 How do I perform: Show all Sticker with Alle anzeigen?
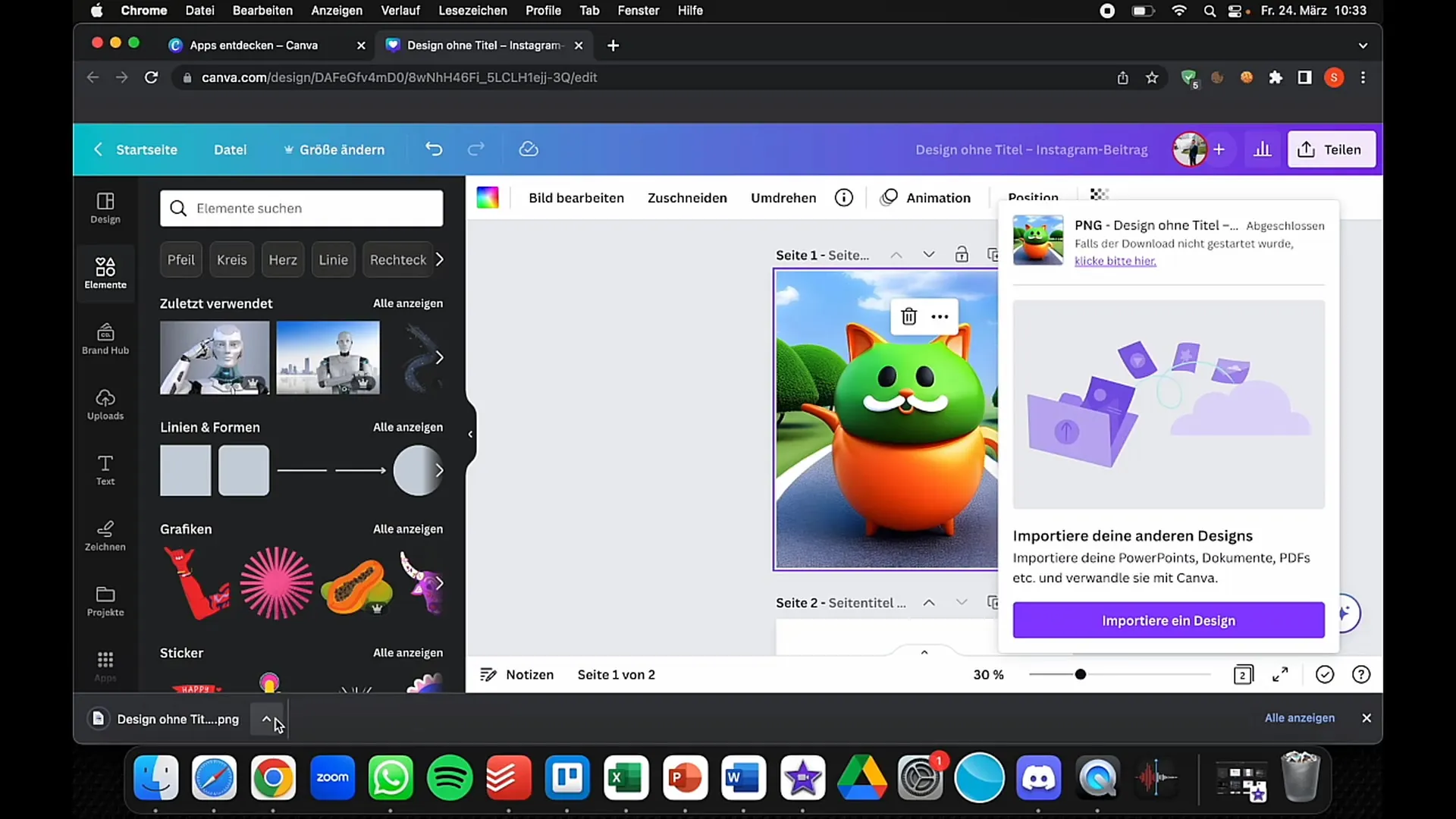[x=408, y=653]
